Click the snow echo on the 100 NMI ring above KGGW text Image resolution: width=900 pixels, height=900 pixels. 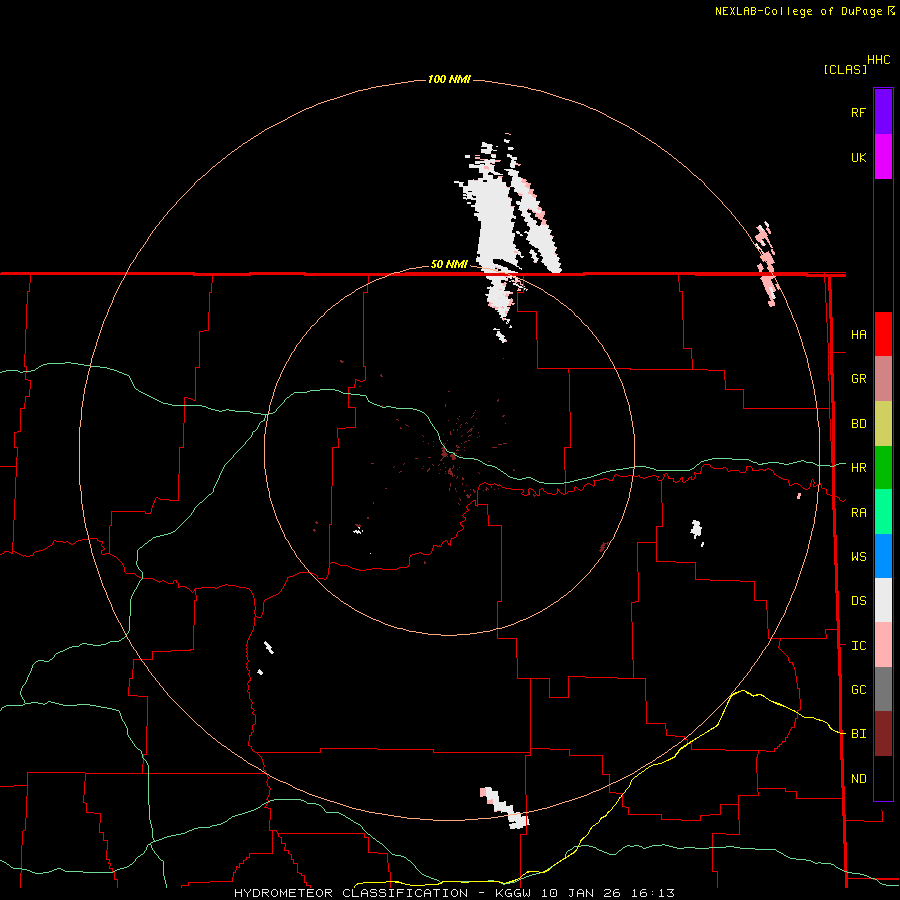505,808
